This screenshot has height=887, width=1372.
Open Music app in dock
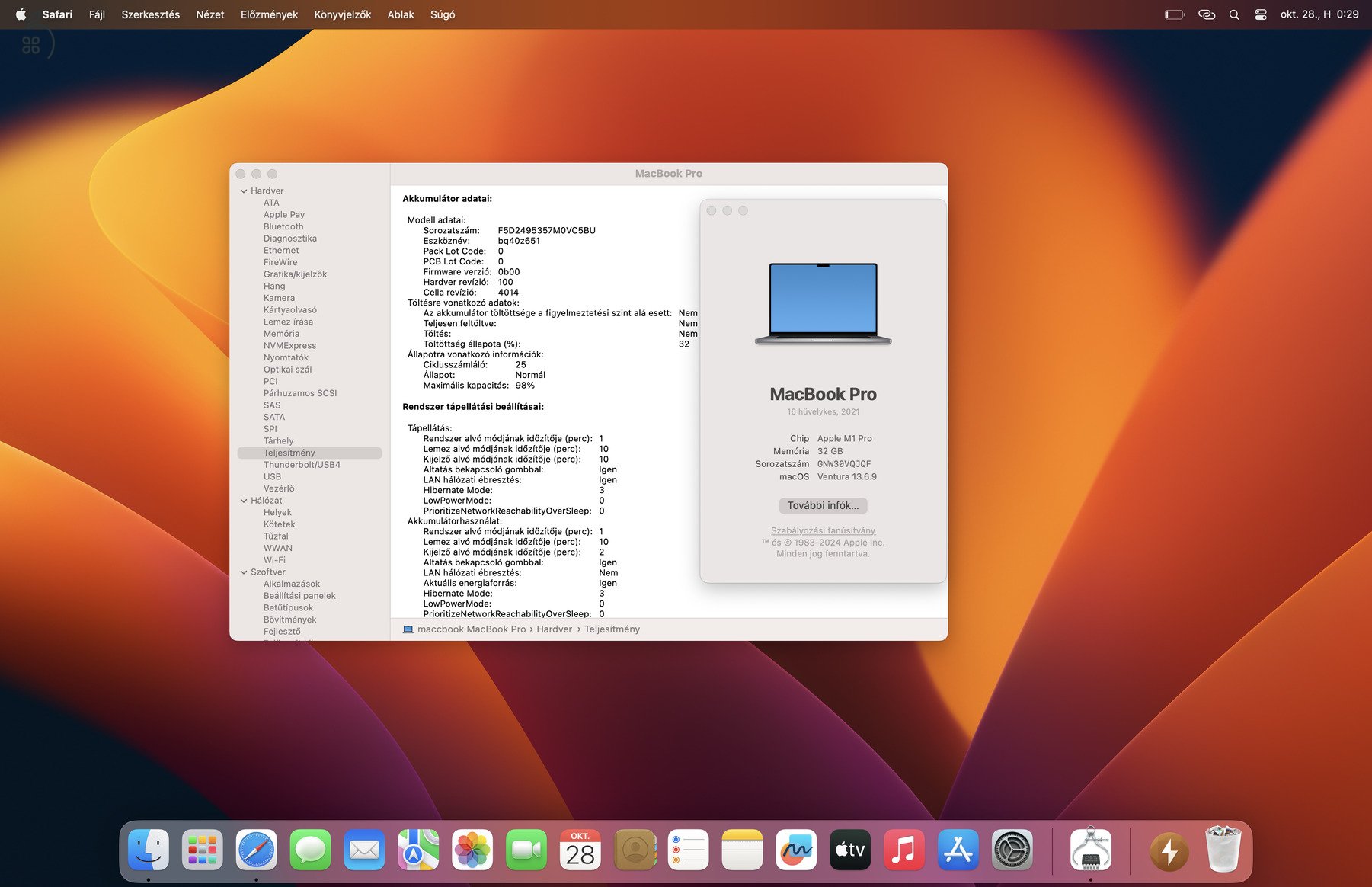904,850
